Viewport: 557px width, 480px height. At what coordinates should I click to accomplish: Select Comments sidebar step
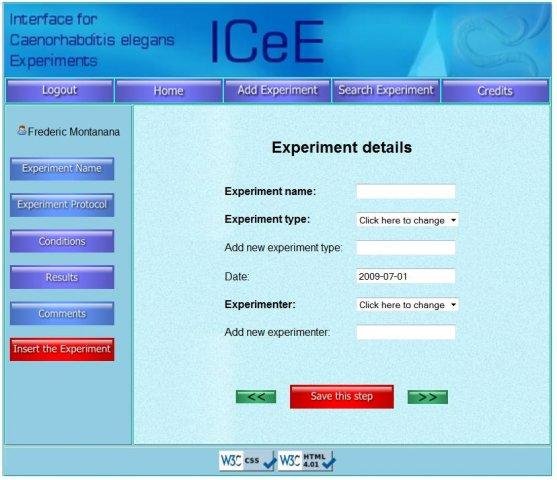[62, 313]
